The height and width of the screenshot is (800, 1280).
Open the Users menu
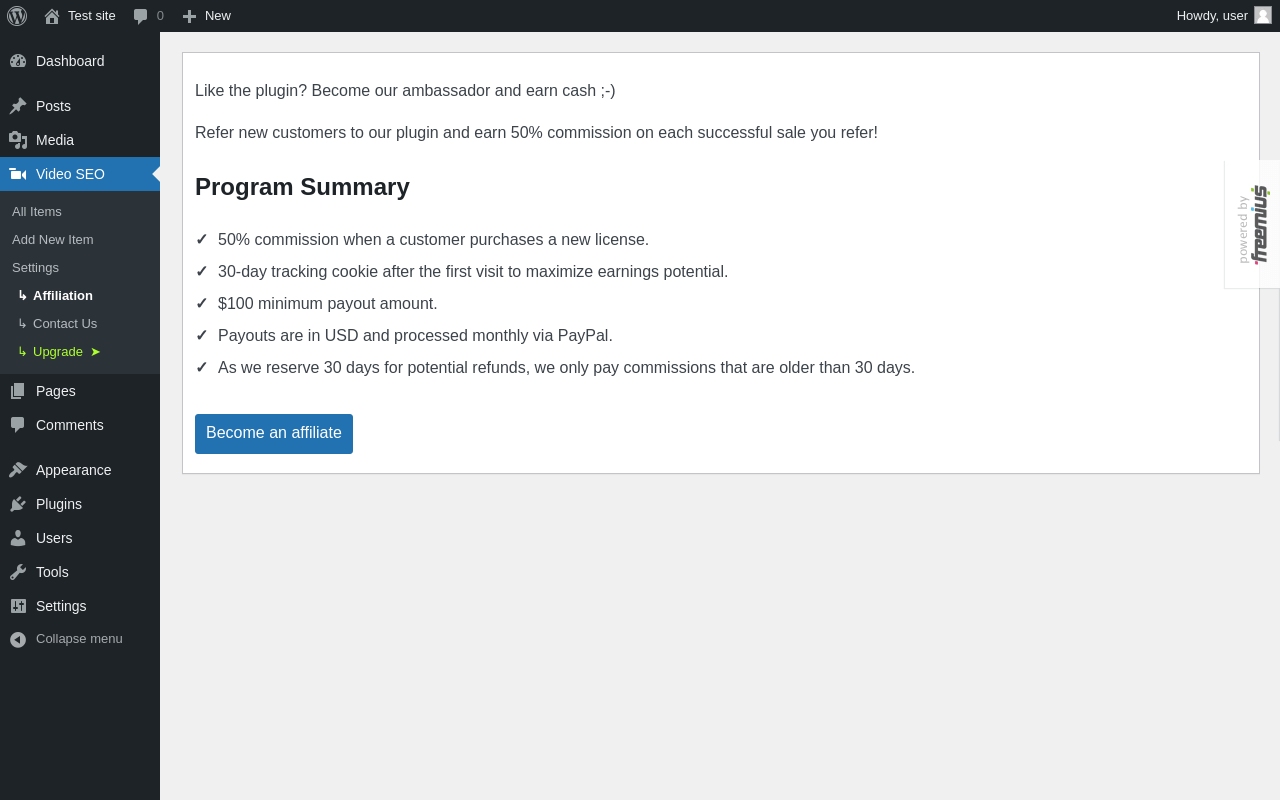click(x=54, y=538)
